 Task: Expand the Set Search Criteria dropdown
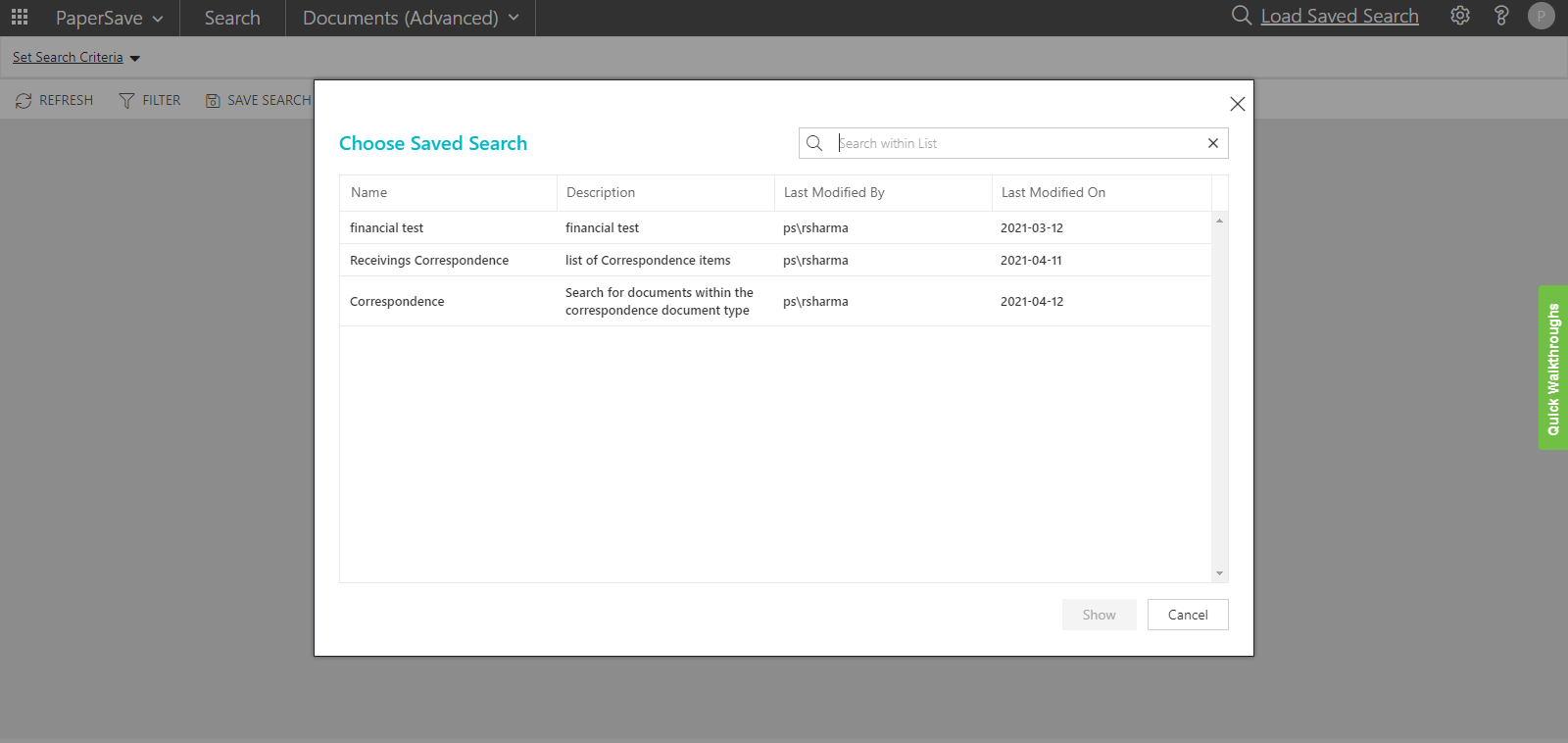(x=76, y=58)
